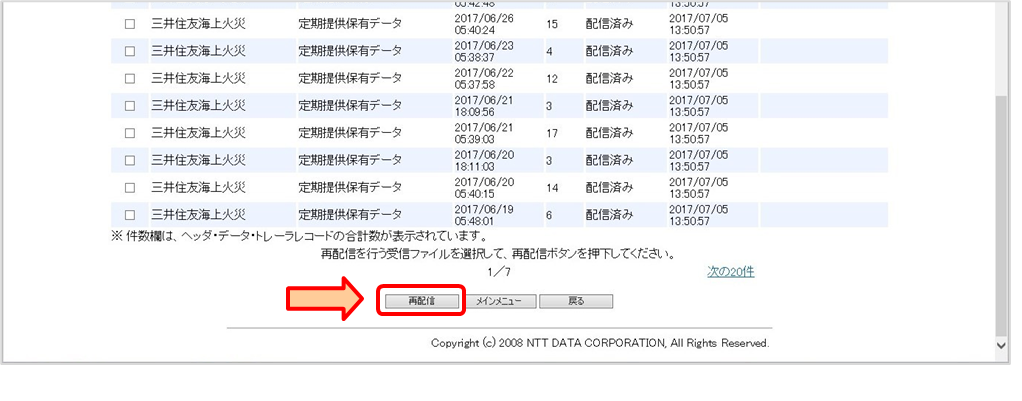This screenshot has height=401, width=1022.
Task: Click the 1/7 page indicator
Action: pos(499,272)
